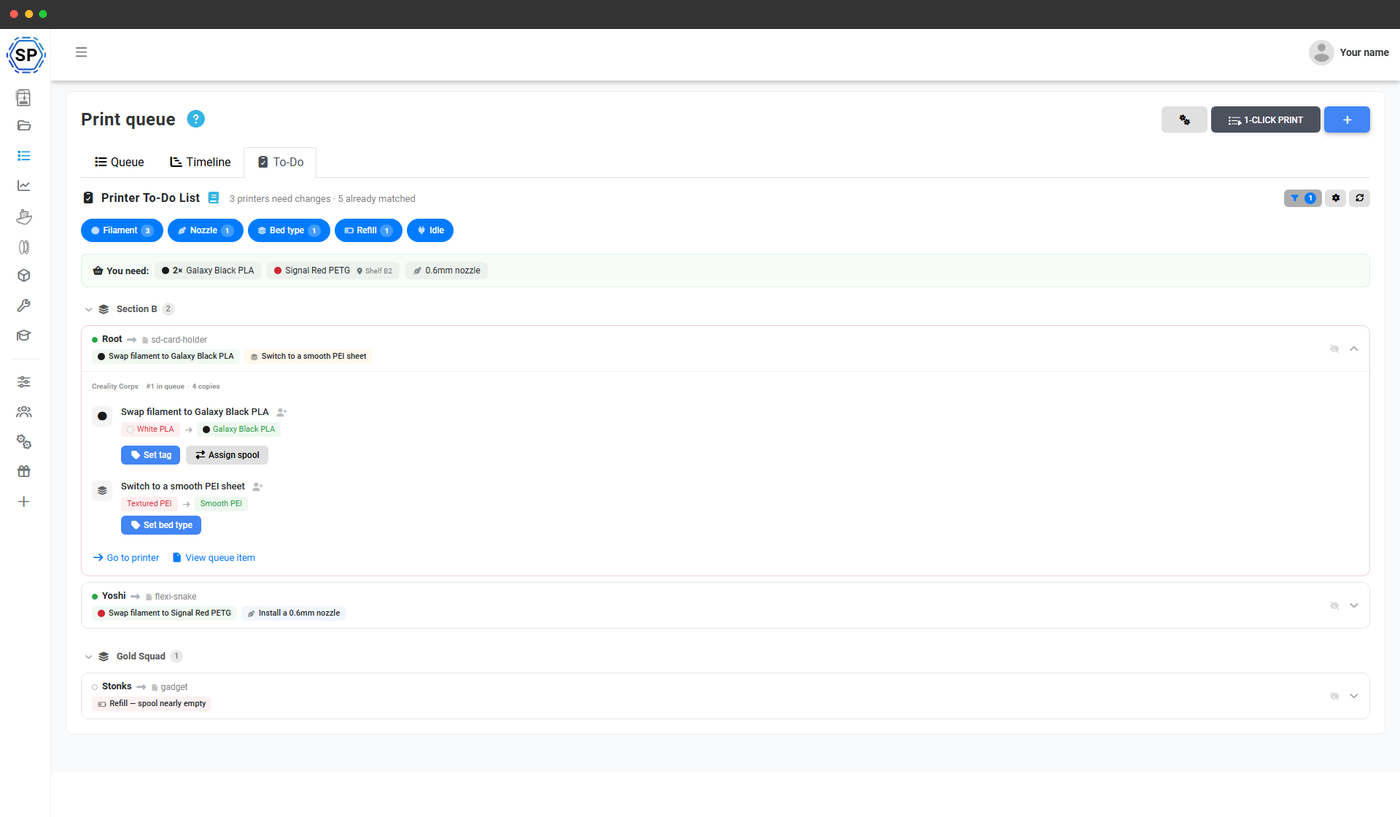1400x817 pixels.
Task: Hide the Yoshi printer from list
Action: pyautogui.click(x=1334, y=606)
